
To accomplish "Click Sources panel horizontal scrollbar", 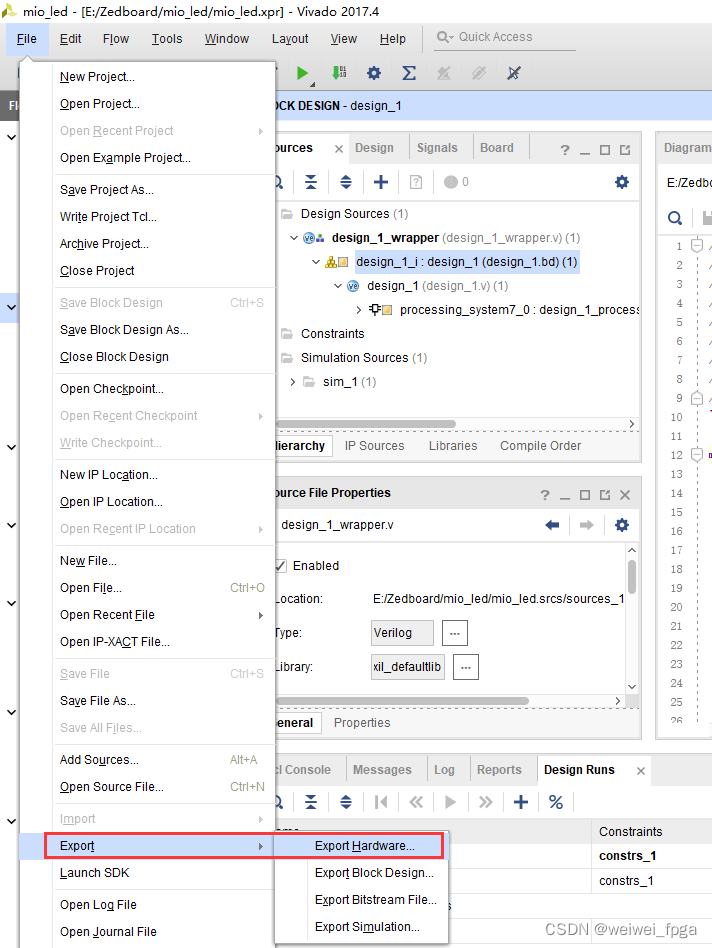I will pos(366,424).
